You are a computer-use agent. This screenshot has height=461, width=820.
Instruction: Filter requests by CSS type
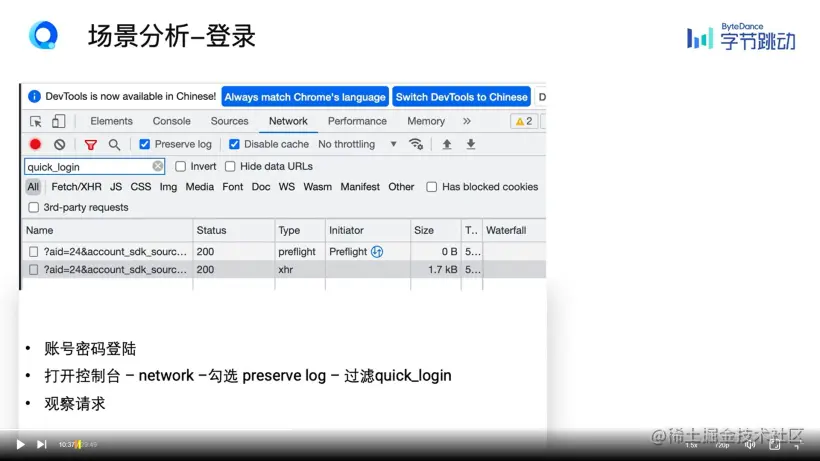tap(141, 187)
